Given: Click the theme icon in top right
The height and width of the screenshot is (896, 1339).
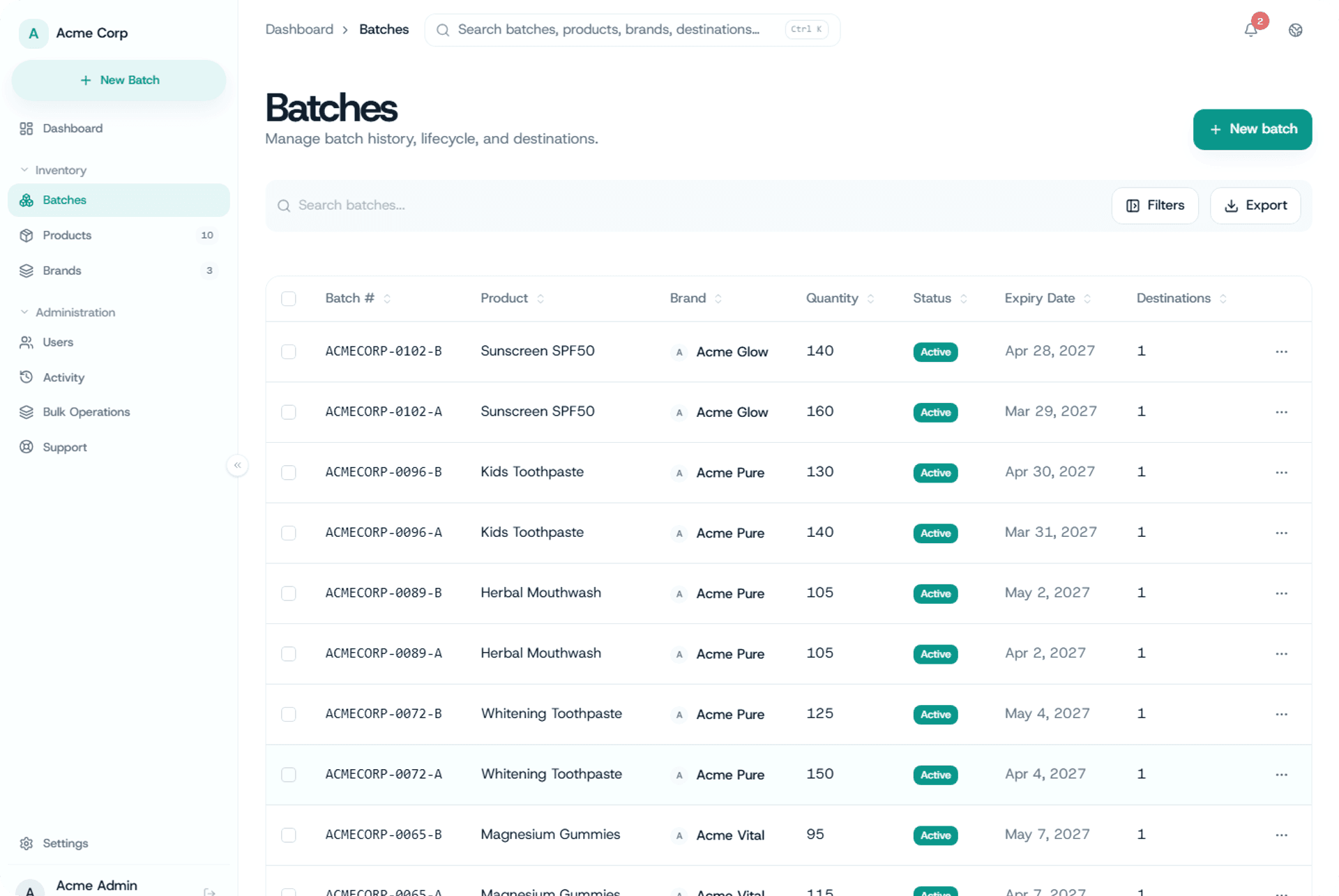Looking at the screenshot, I should 1295,30.
